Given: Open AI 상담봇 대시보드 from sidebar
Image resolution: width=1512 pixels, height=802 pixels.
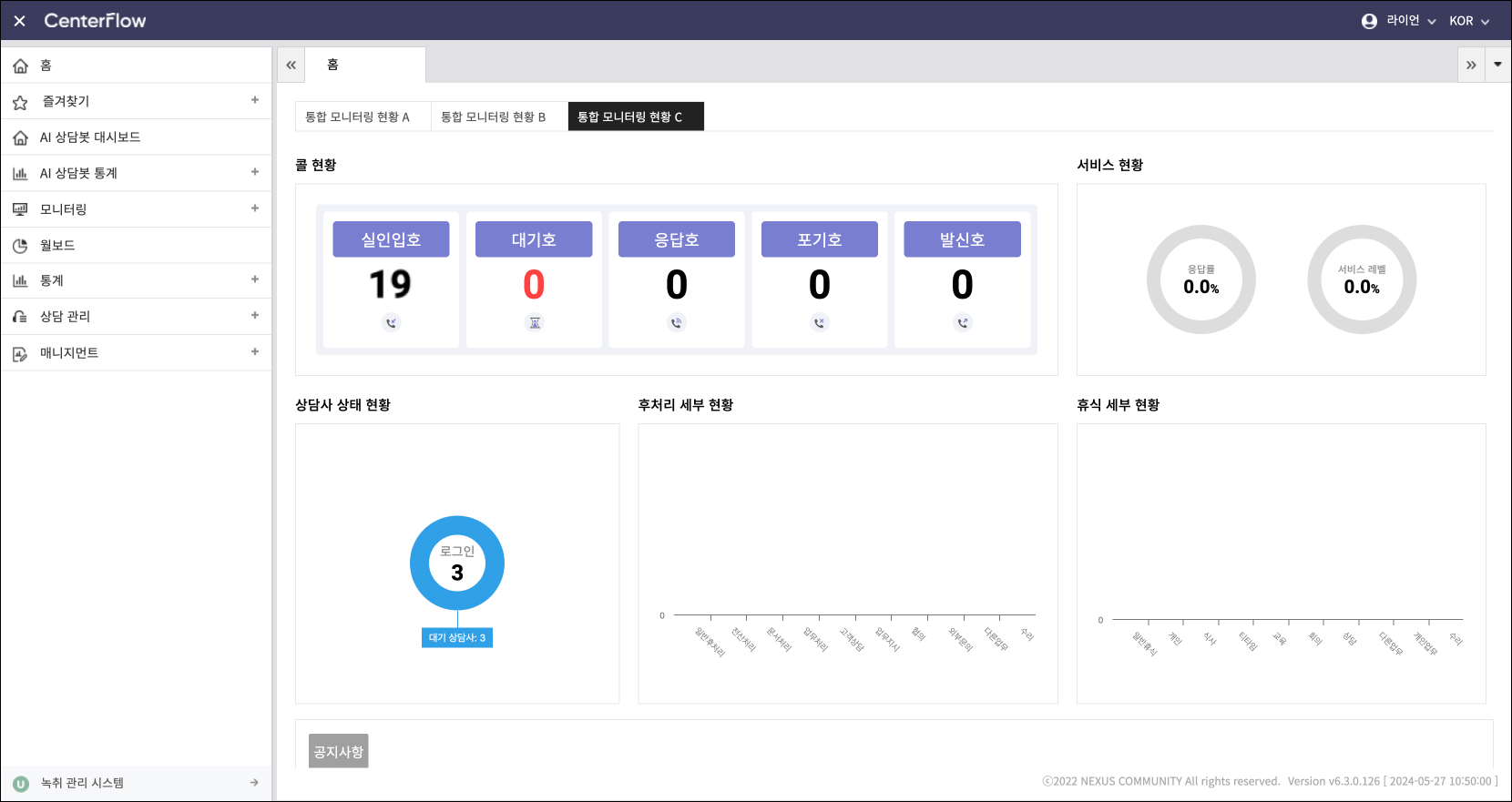Looking at the screenshot, I should [x=89, y=137].
